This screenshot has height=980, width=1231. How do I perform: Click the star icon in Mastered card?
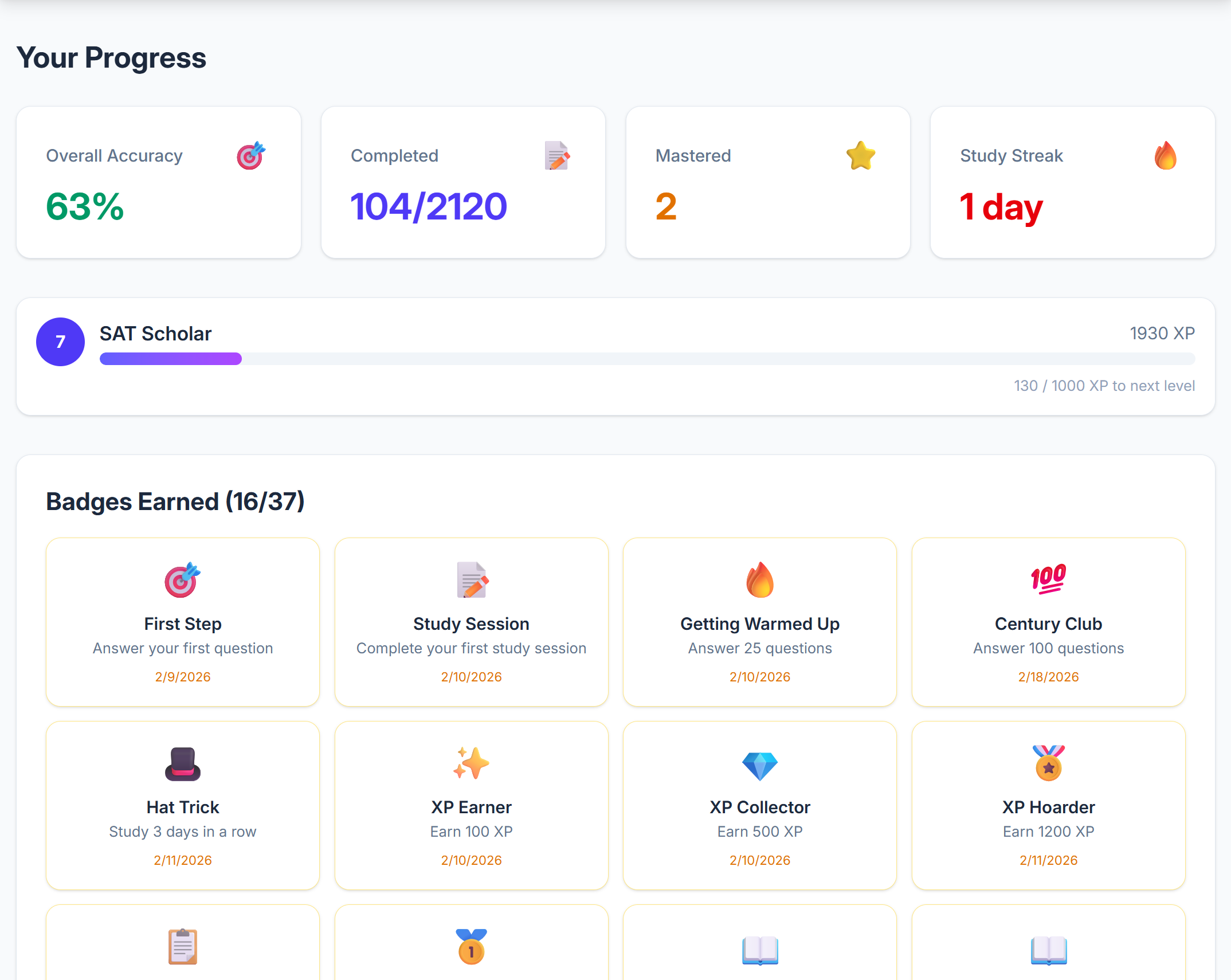click(861, 155)
